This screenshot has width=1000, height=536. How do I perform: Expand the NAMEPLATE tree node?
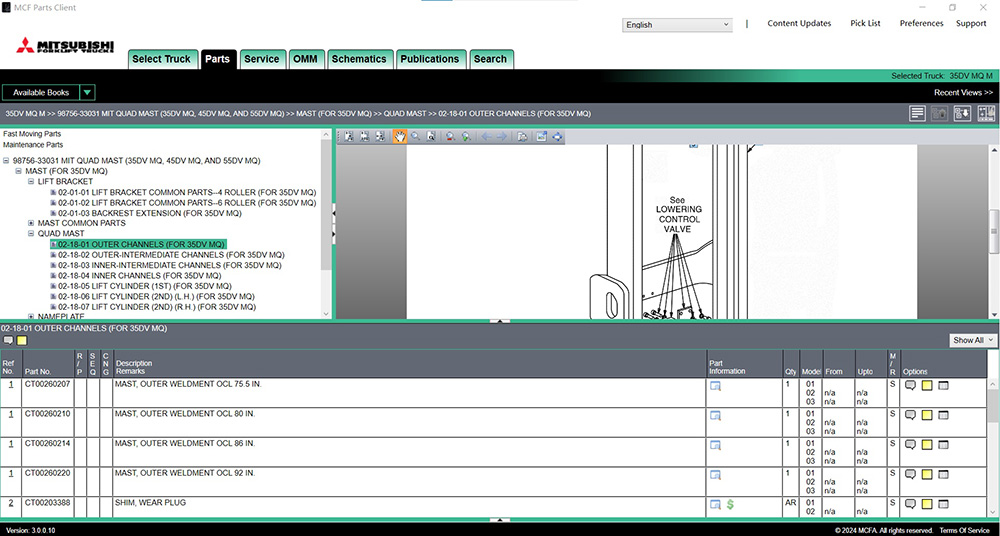tap(31, 316)
